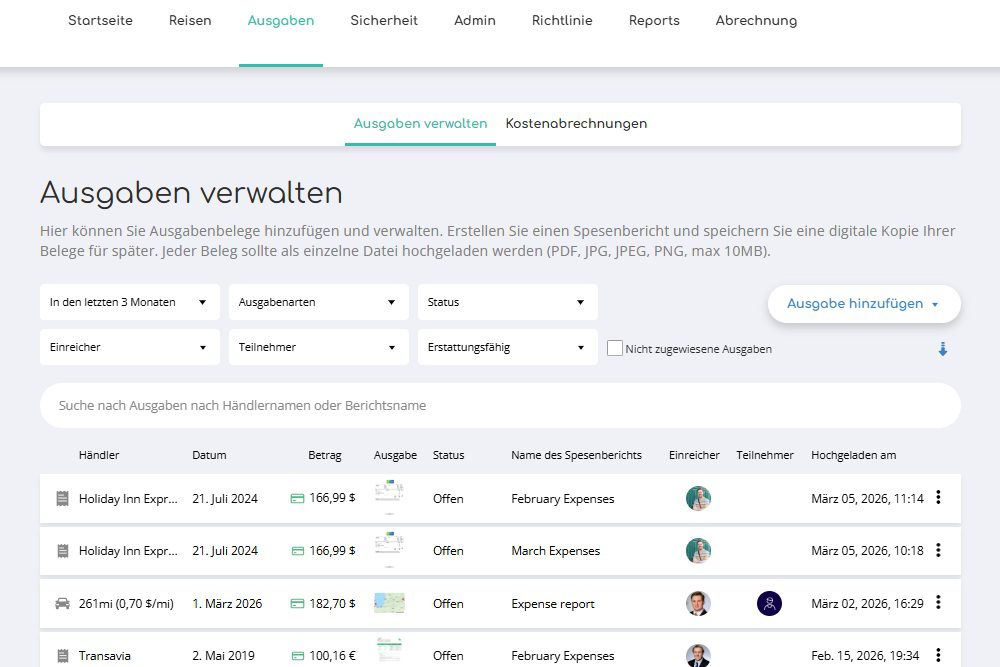Click submitter avatar in Holiday Inn February Expenses row
This screenshot has width=1000, height=667.
point(698,499)
